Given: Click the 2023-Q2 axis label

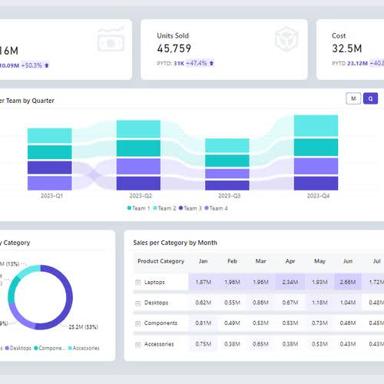Looking at the screenshot, I should click(x=140, y=196).
